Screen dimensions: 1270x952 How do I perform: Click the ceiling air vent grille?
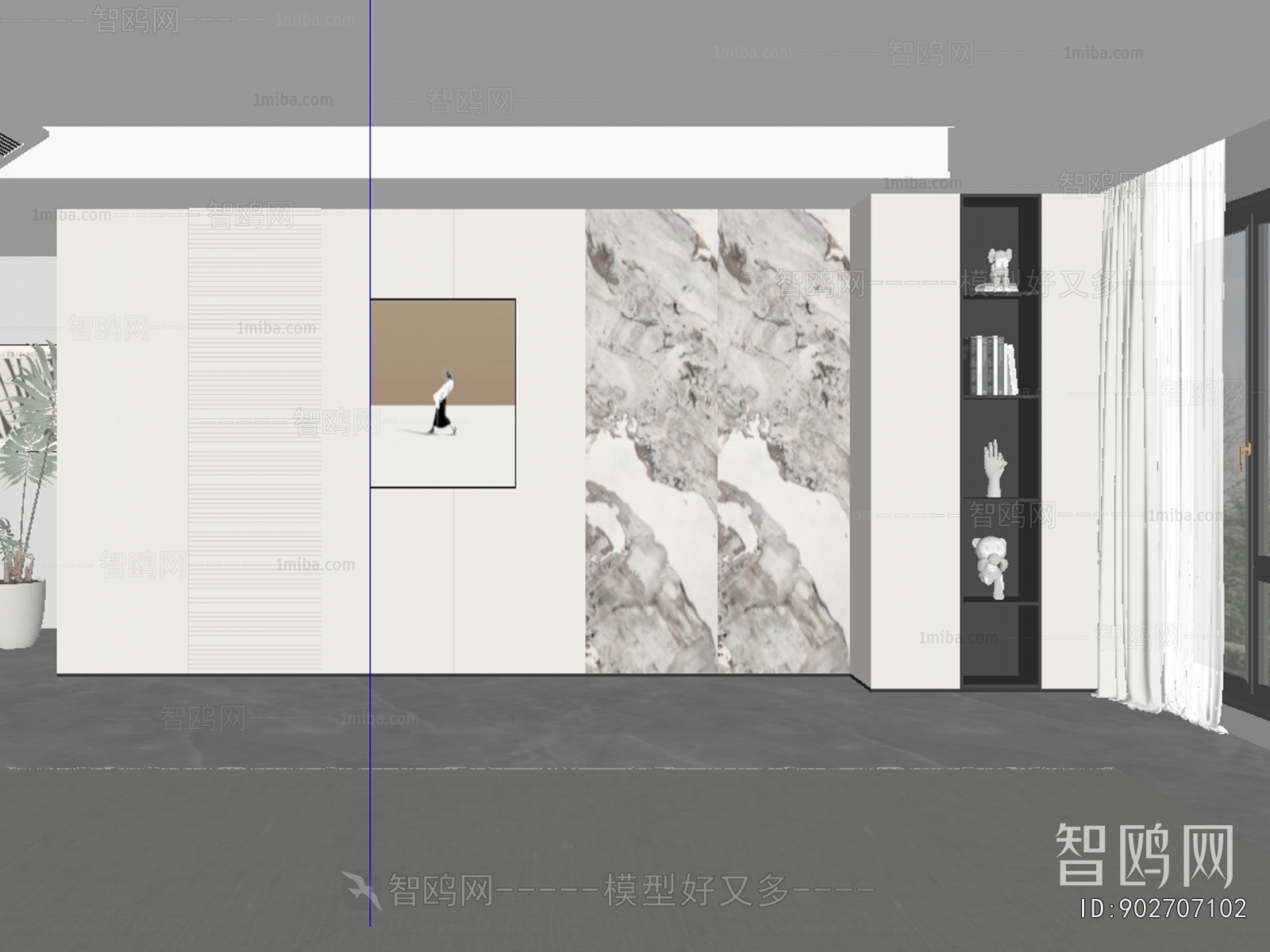coord(10,145)
